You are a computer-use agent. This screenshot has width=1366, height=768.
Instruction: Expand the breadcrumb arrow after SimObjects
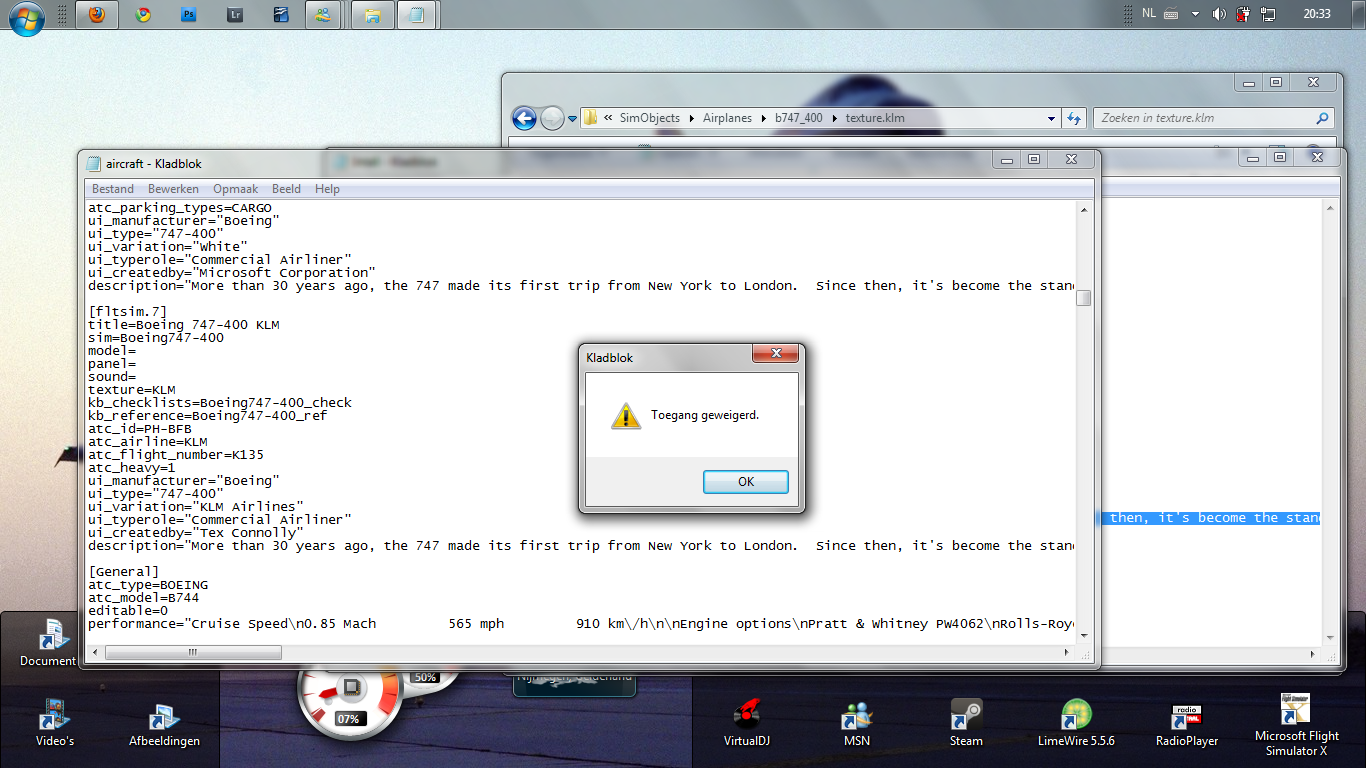click(x=690, y=118)
